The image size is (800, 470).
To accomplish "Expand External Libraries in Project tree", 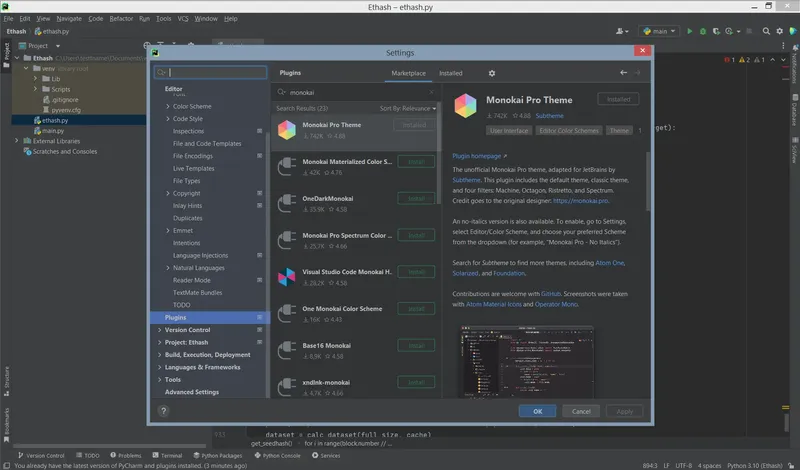I will 16,141.
